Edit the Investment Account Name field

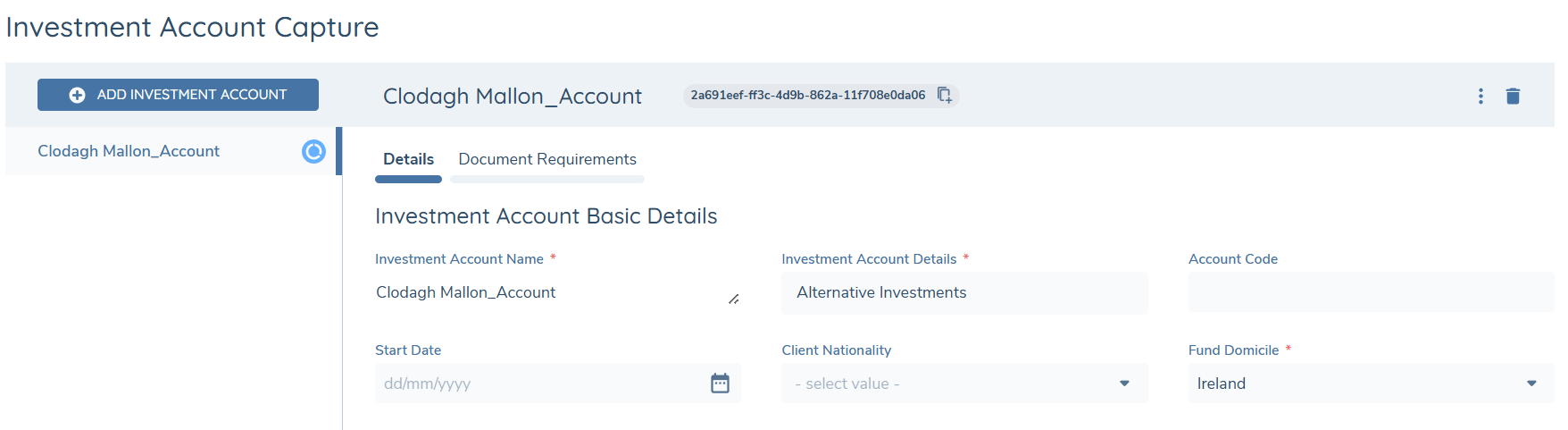558,292
